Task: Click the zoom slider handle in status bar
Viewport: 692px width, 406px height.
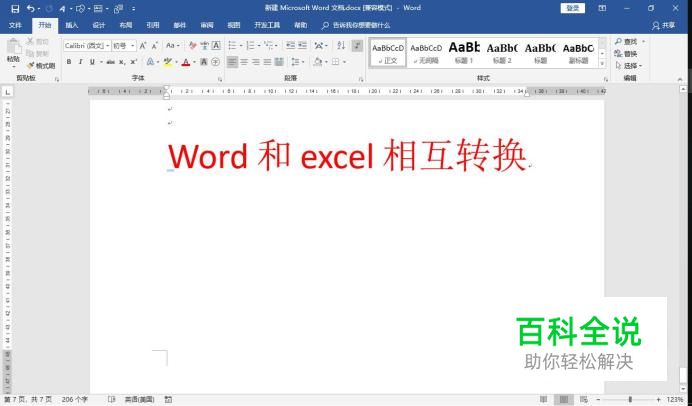Action: point(630,399)
